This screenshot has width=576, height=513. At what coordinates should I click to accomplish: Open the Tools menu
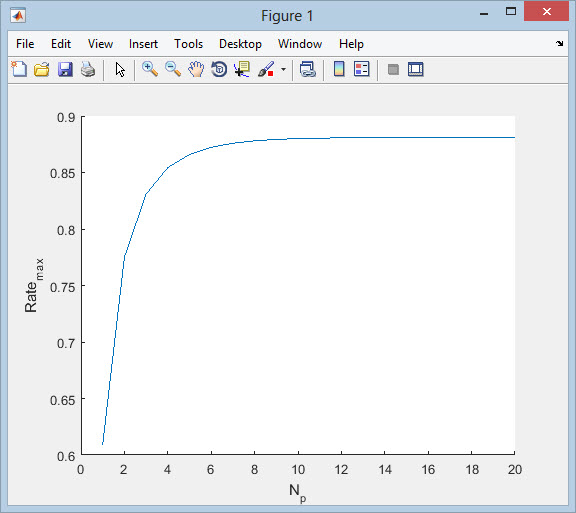[188, 44]
